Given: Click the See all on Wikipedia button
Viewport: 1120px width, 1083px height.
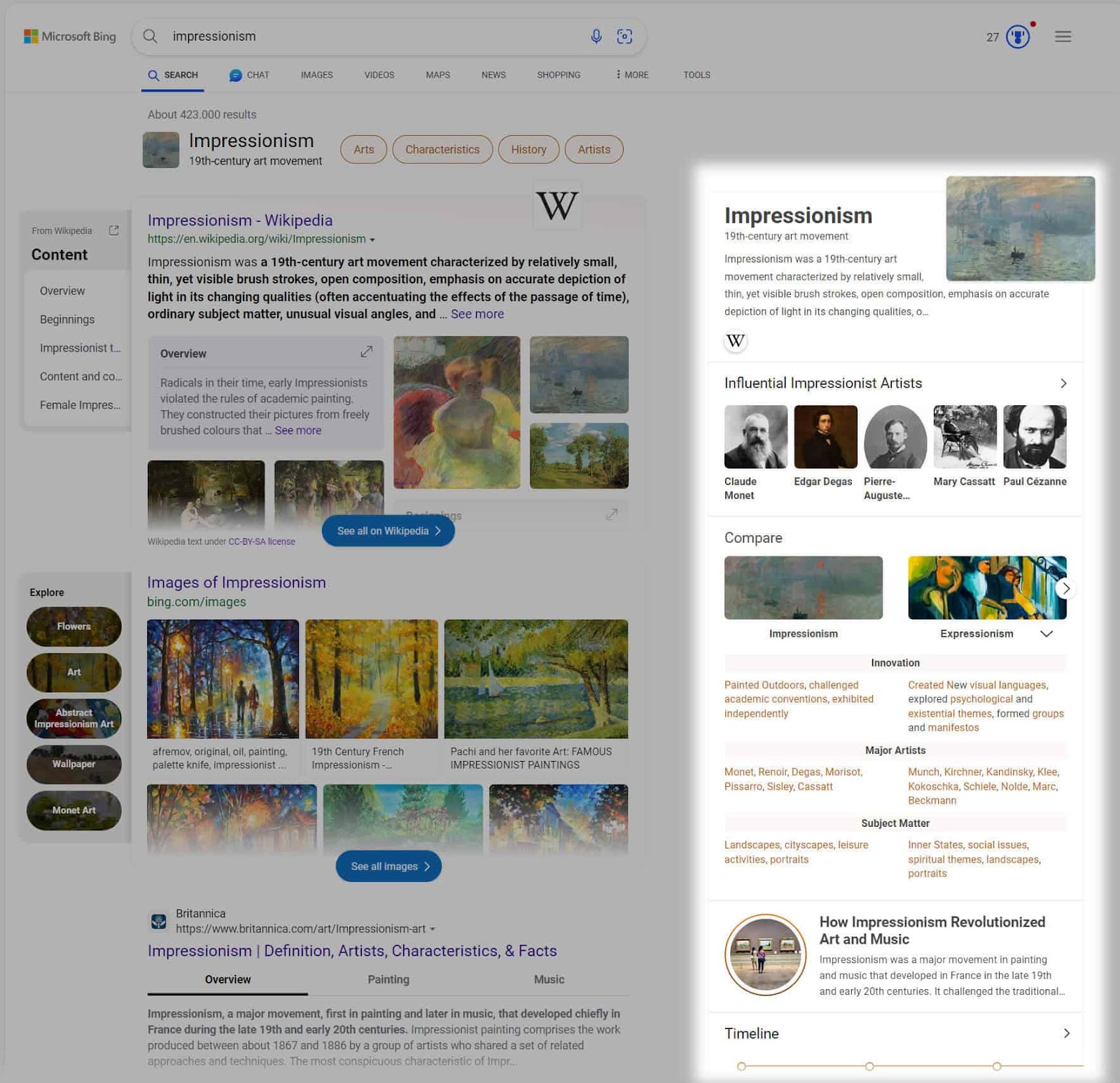Looking at the screenshot, I should pyautogui.click(x=388, y=531).
